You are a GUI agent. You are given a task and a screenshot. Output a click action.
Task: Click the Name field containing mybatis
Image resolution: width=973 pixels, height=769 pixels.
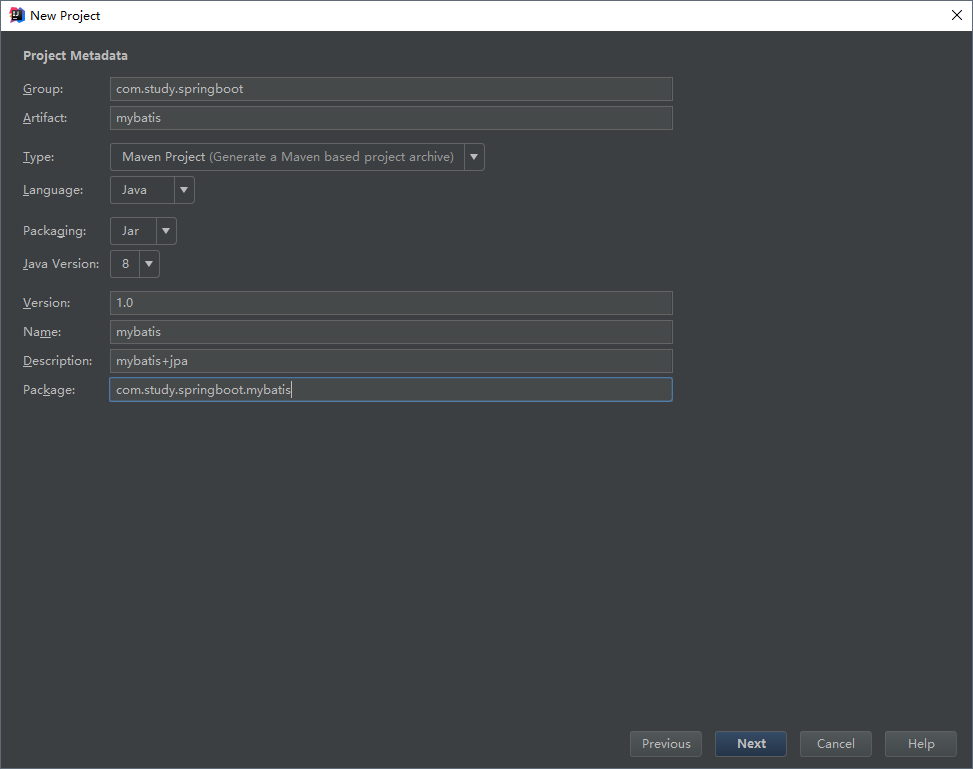click(391, 332)
